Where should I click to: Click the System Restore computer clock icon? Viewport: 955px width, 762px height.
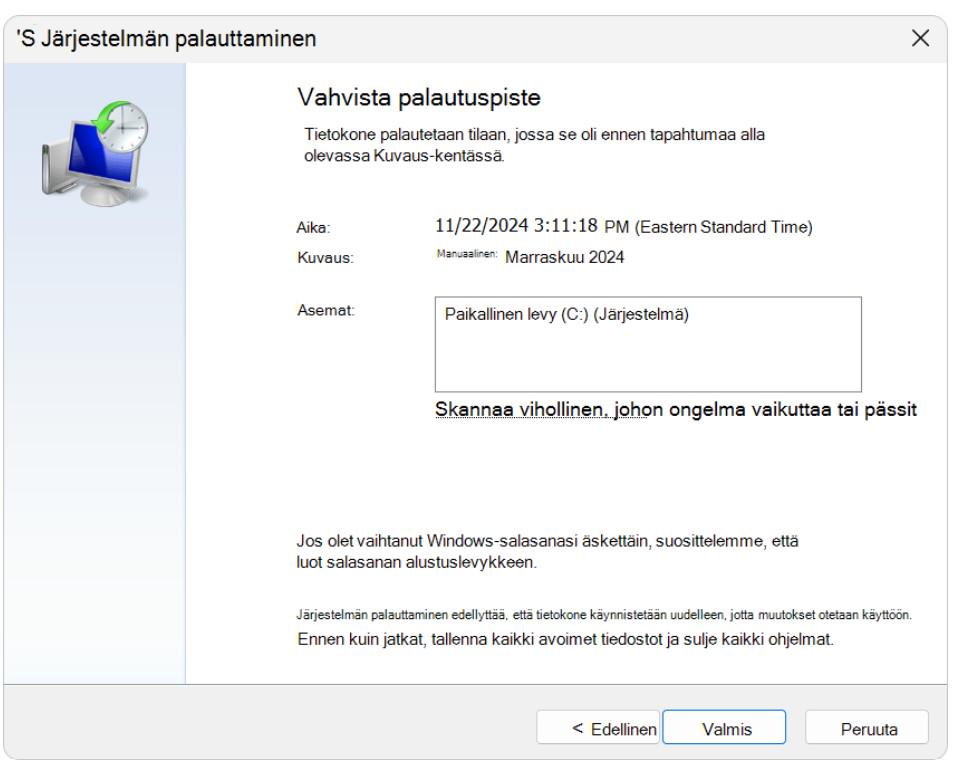(x=95, y=142)
